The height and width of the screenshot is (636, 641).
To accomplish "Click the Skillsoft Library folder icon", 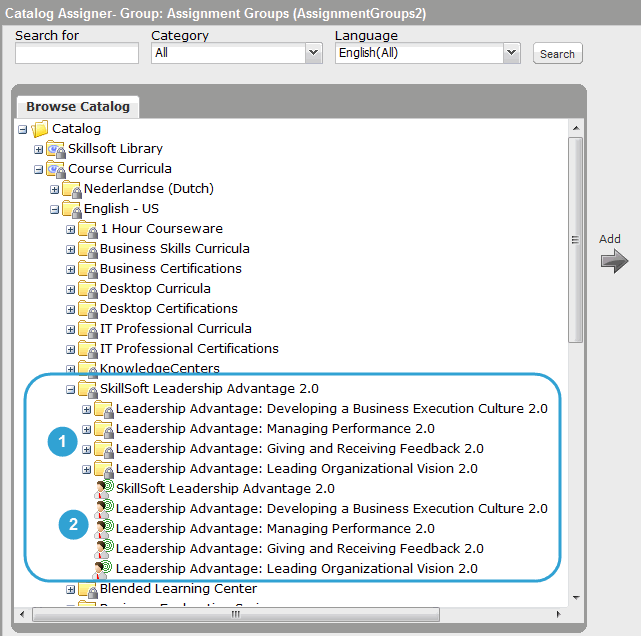I will point(56,149).
